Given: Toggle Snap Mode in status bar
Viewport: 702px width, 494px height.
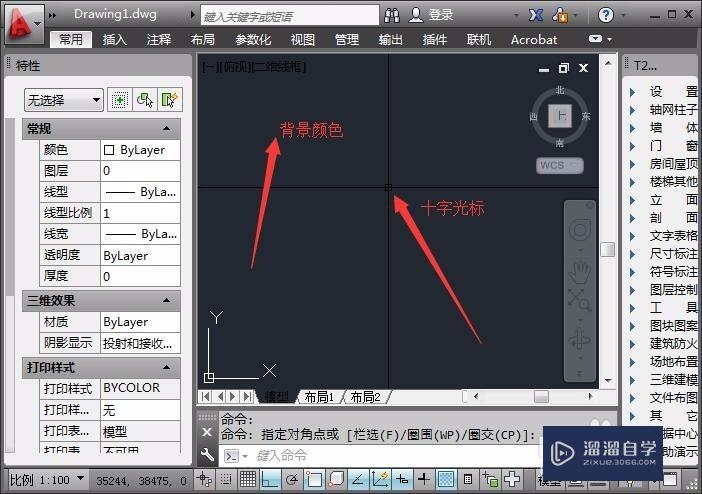Looking at the screenshot, I should click(x=226, y=480).
